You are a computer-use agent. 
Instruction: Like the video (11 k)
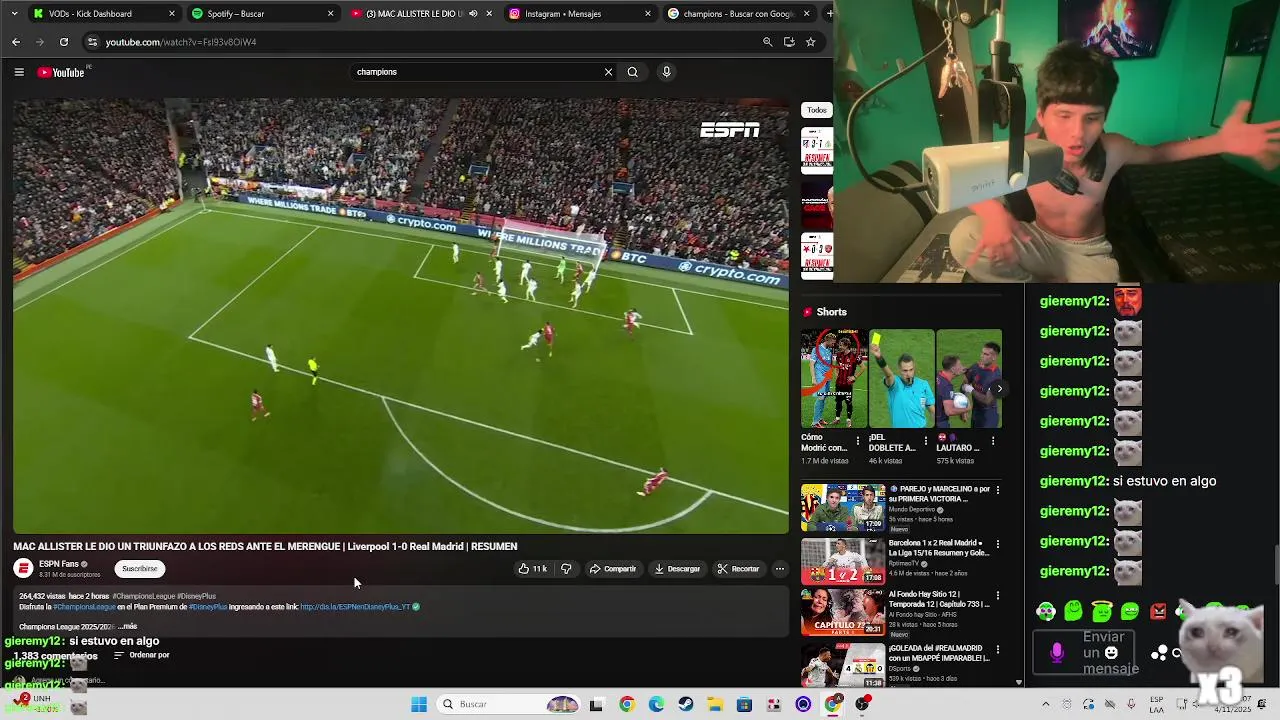532,569
